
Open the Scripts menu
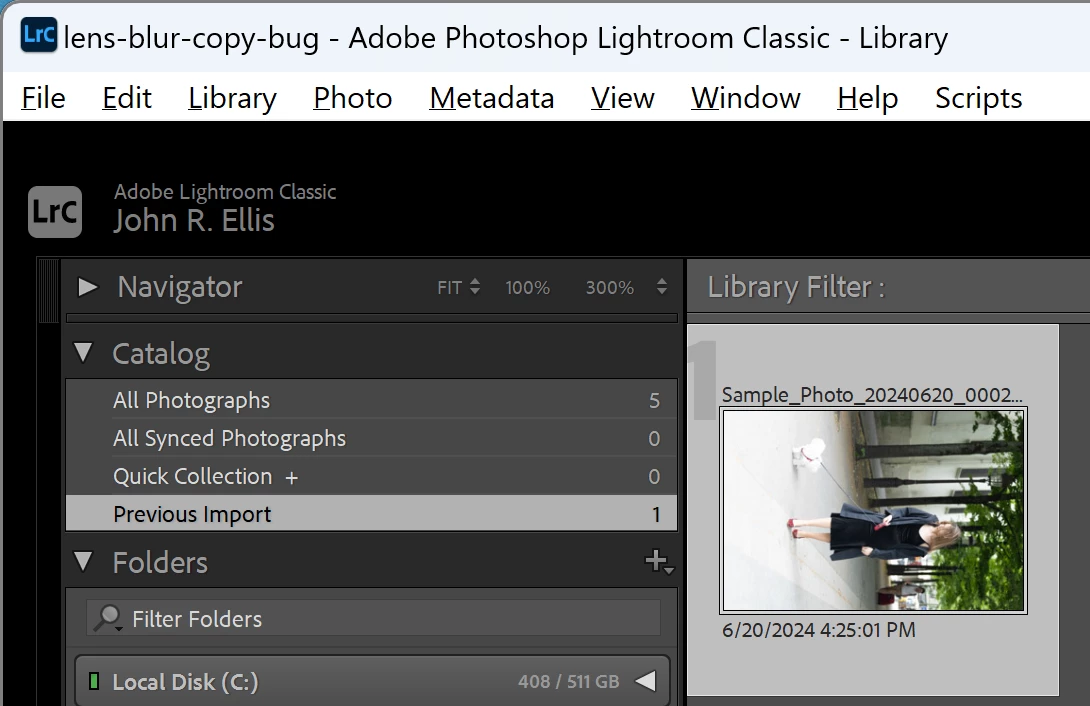(978, 98)
